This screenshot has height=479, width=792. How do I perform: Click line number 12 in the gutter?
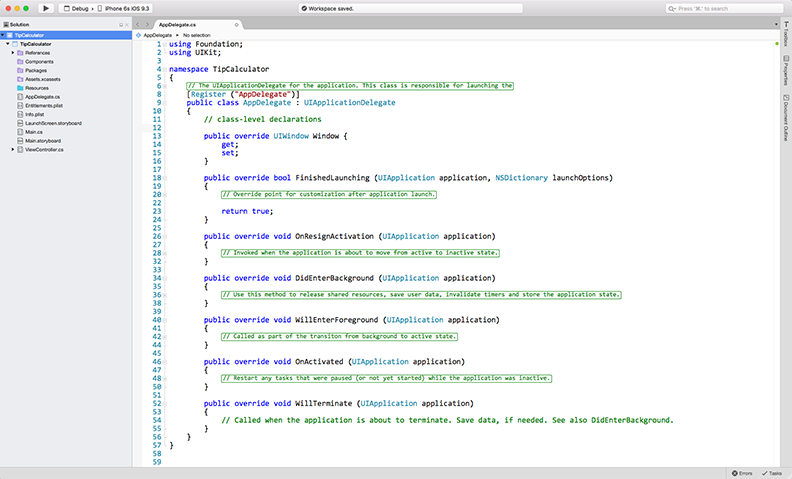(x=157, y=128)
